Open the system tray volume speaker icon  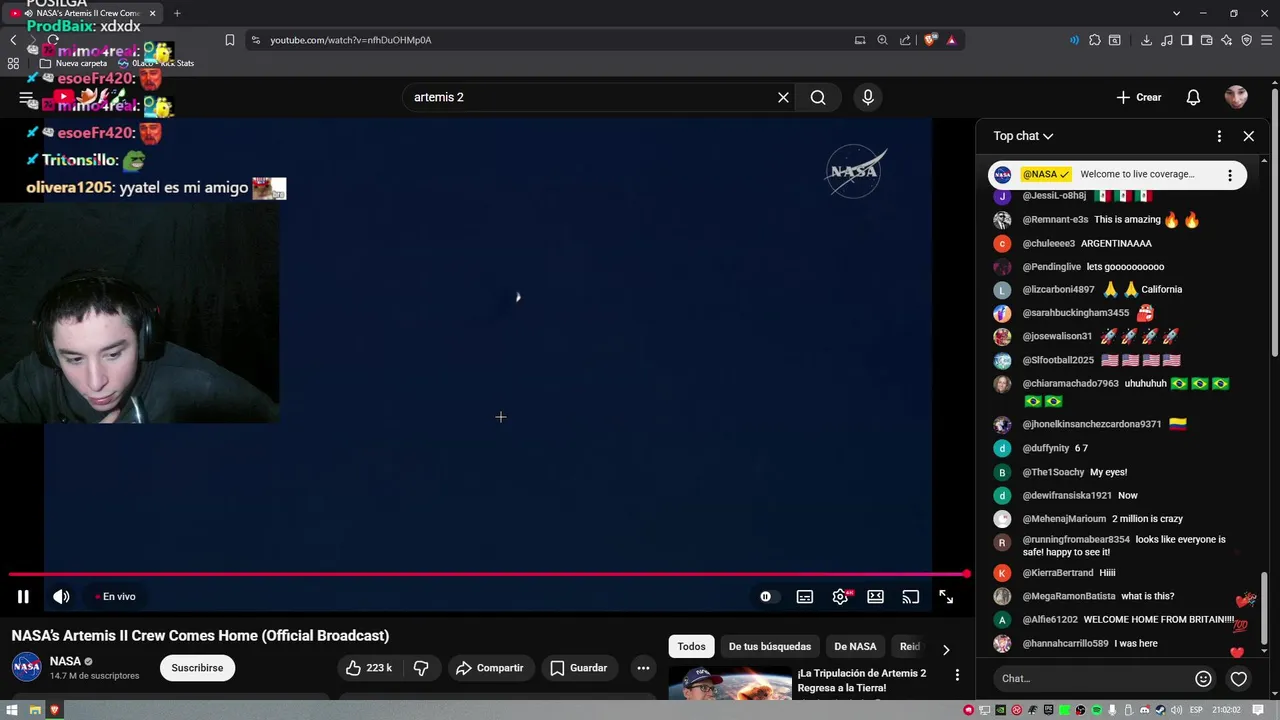(1176, 710)
